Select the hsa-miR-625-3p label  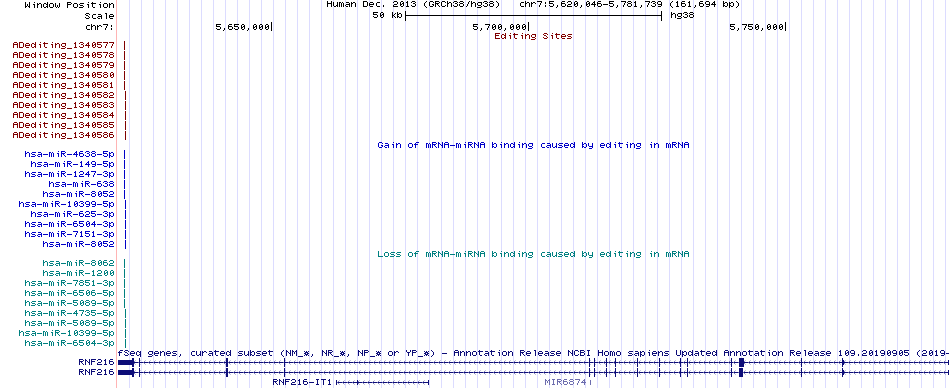[73, 214]
